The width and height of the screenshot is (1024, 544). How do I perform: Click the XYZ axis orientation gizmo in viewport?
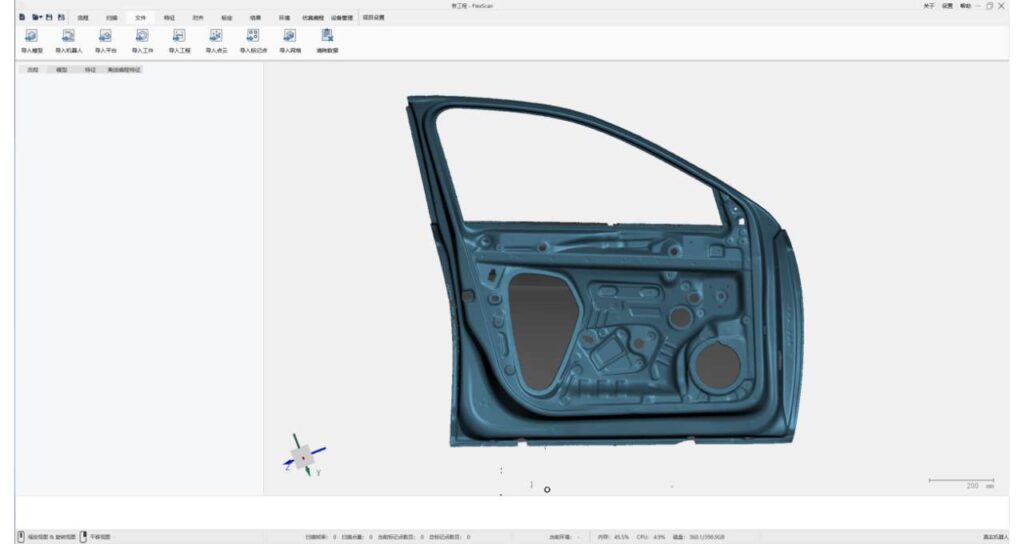pos(303,457)
